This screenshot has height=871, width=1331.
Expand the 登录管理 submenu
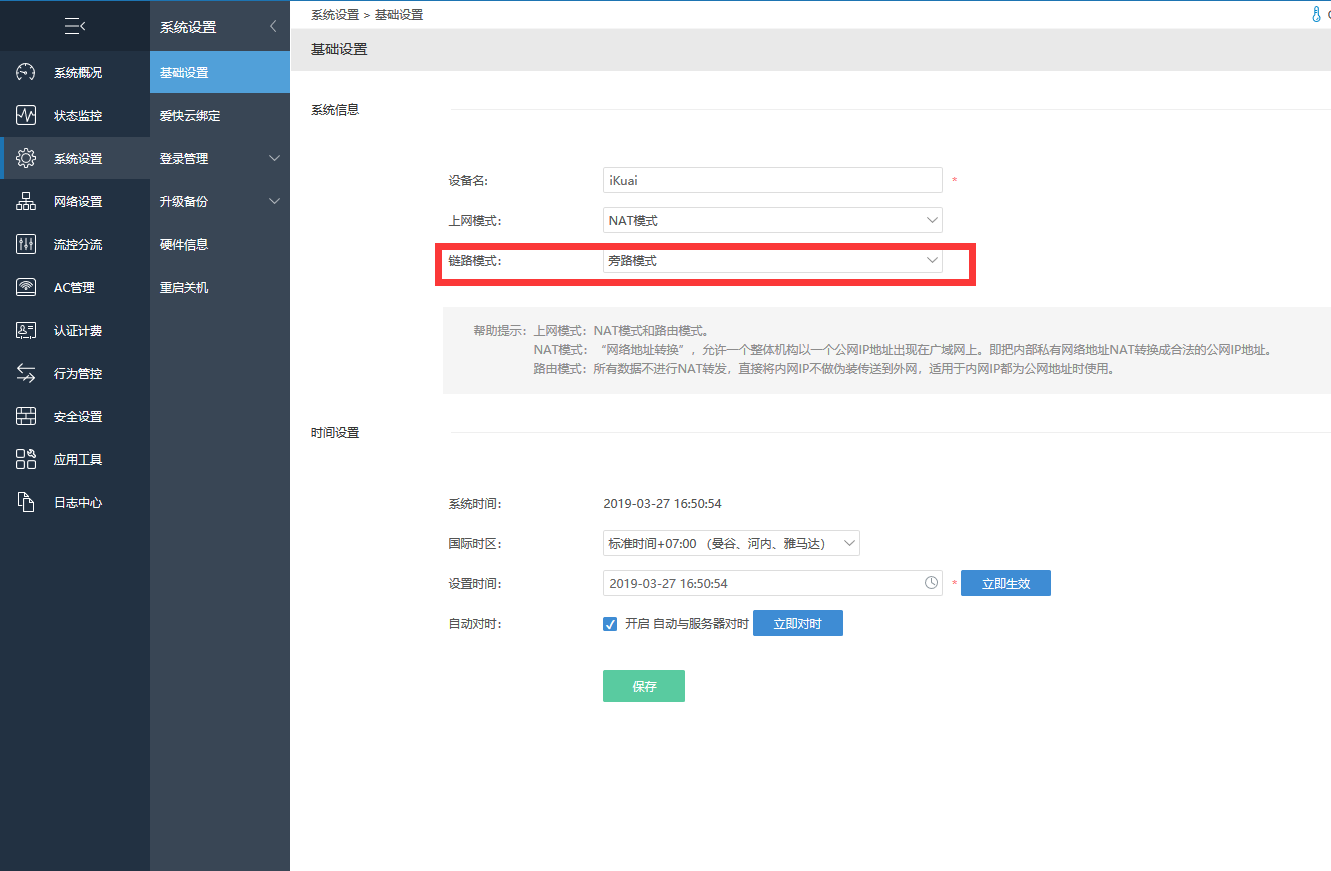click(219, 158)
